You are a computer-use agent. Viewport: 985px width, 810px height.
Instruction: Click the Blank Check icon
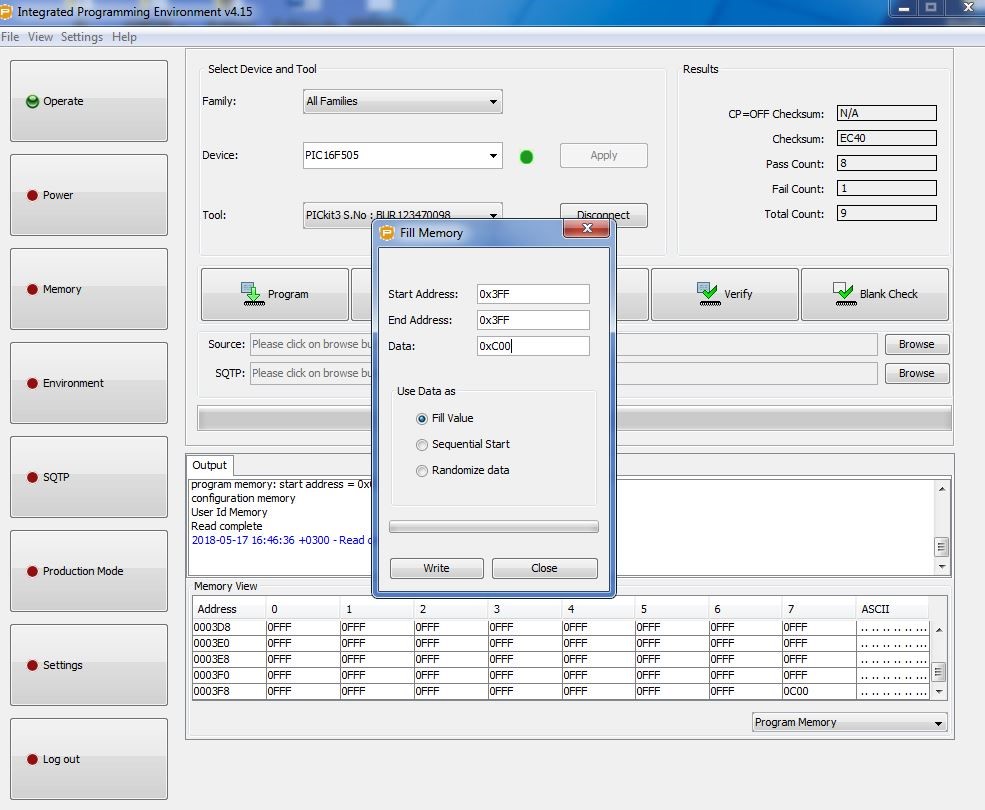point(844,294)
